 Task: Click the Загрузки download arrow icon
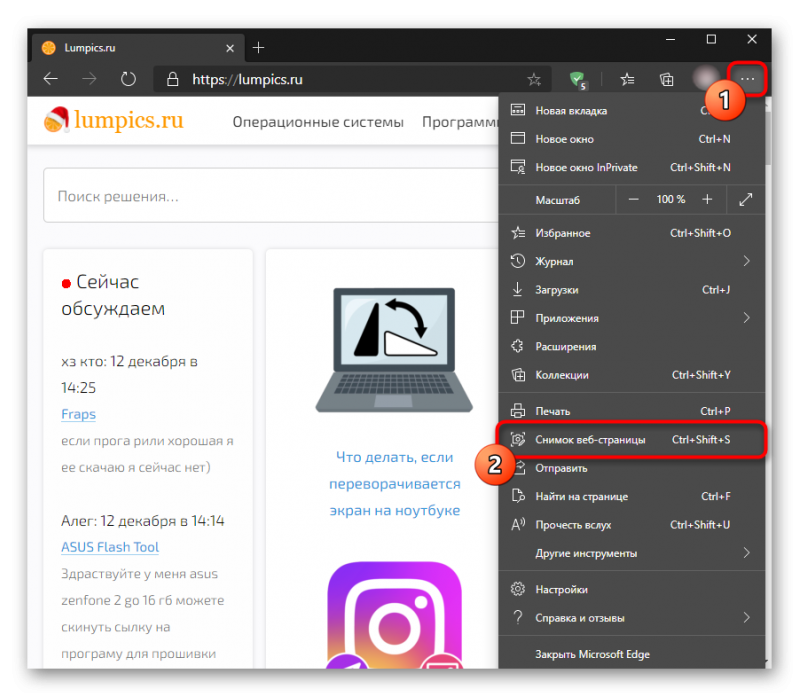point(517,289)
